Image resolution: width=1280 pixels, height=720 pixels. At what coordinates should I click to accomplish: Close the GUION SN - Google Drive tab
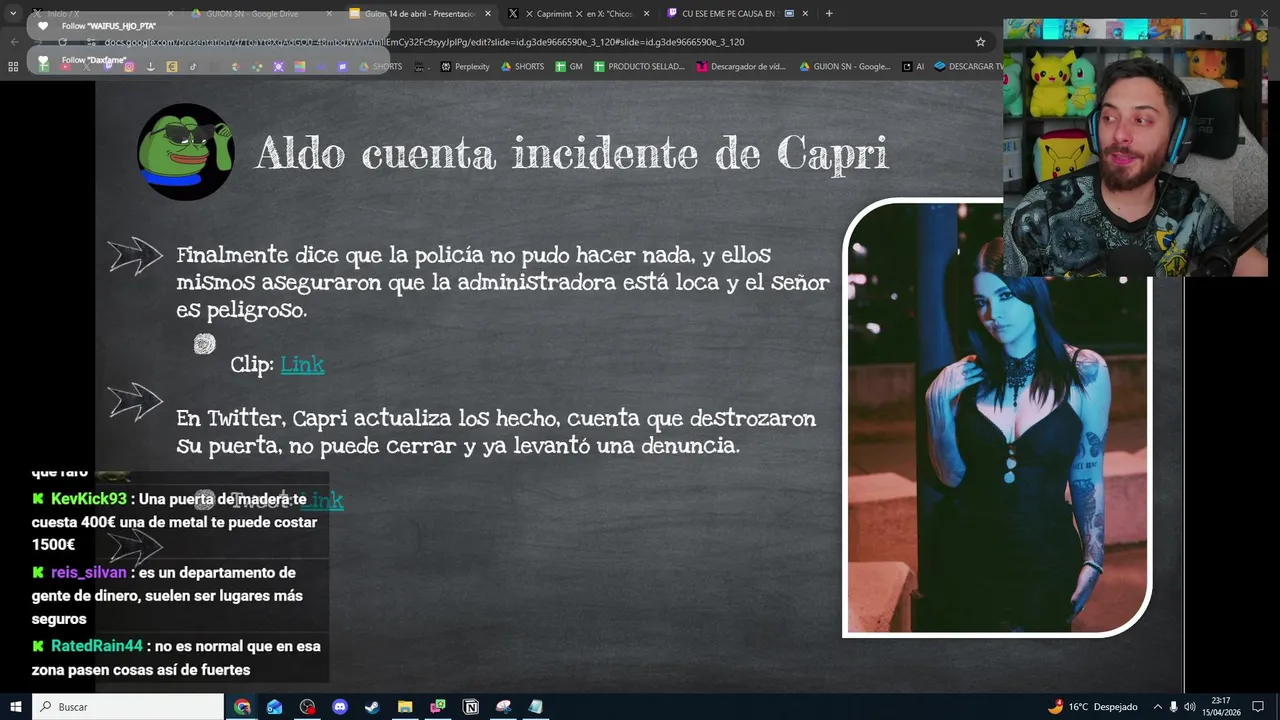coord(330,14)
